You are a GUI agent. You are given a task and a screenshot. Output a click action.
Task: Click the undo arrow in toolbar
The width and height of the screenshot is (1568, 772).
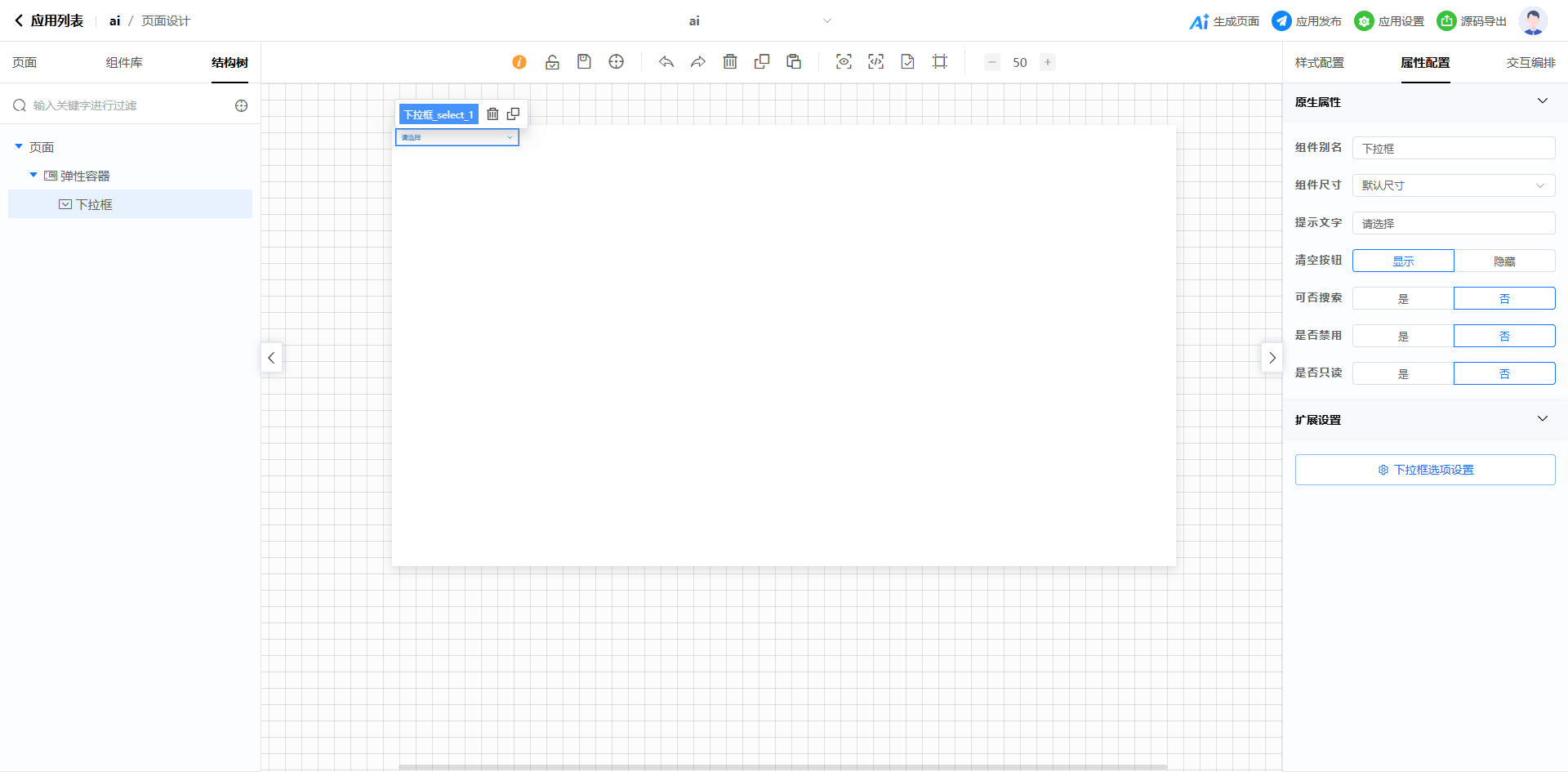point(666,62)
